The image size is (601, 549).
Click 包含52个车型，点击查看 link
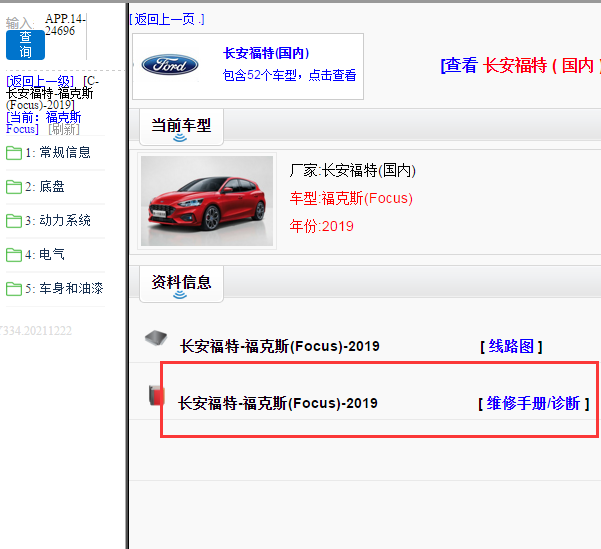click(x=289, y=75)
